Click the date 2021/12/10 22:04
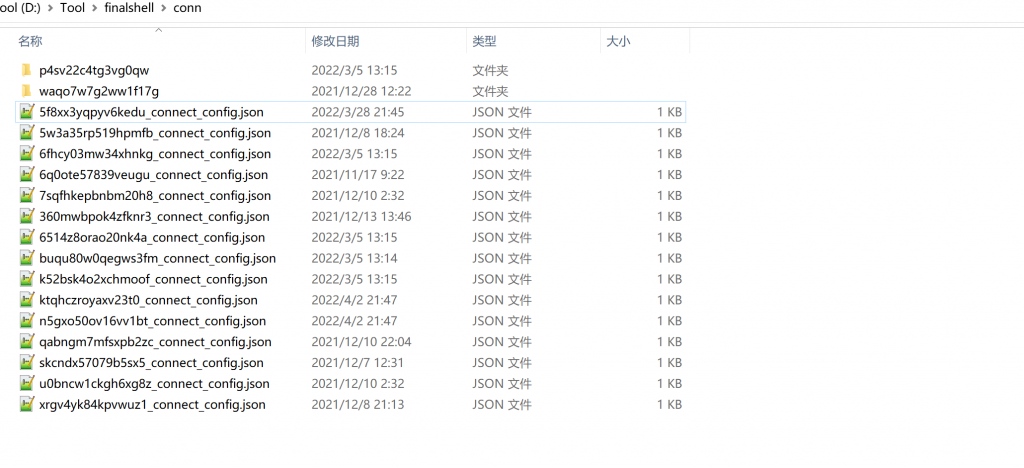The width and height of the screenshot is (1024, 468). coord(361,341)
